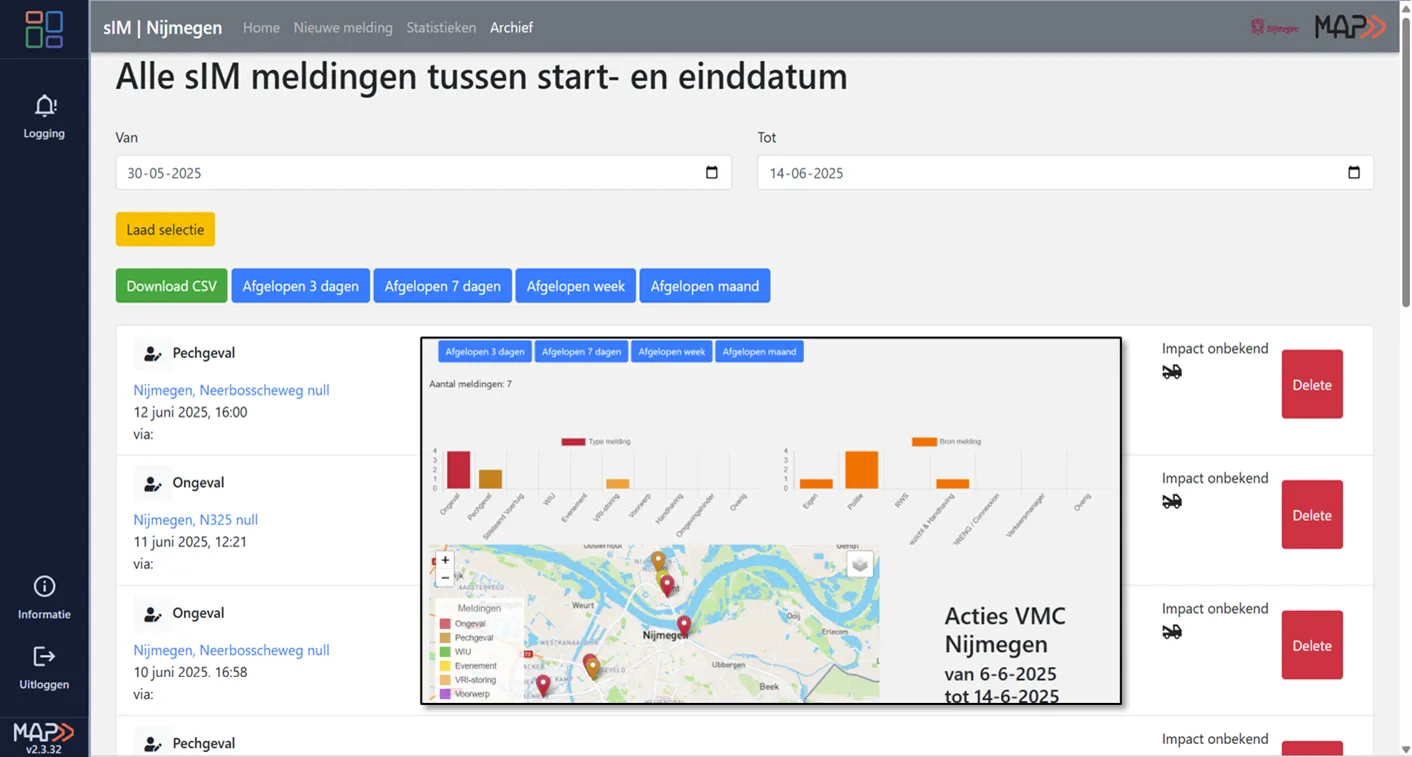1412x757 pixels.
Task: Click the green Download CSV button
Action: pos(171,286)
